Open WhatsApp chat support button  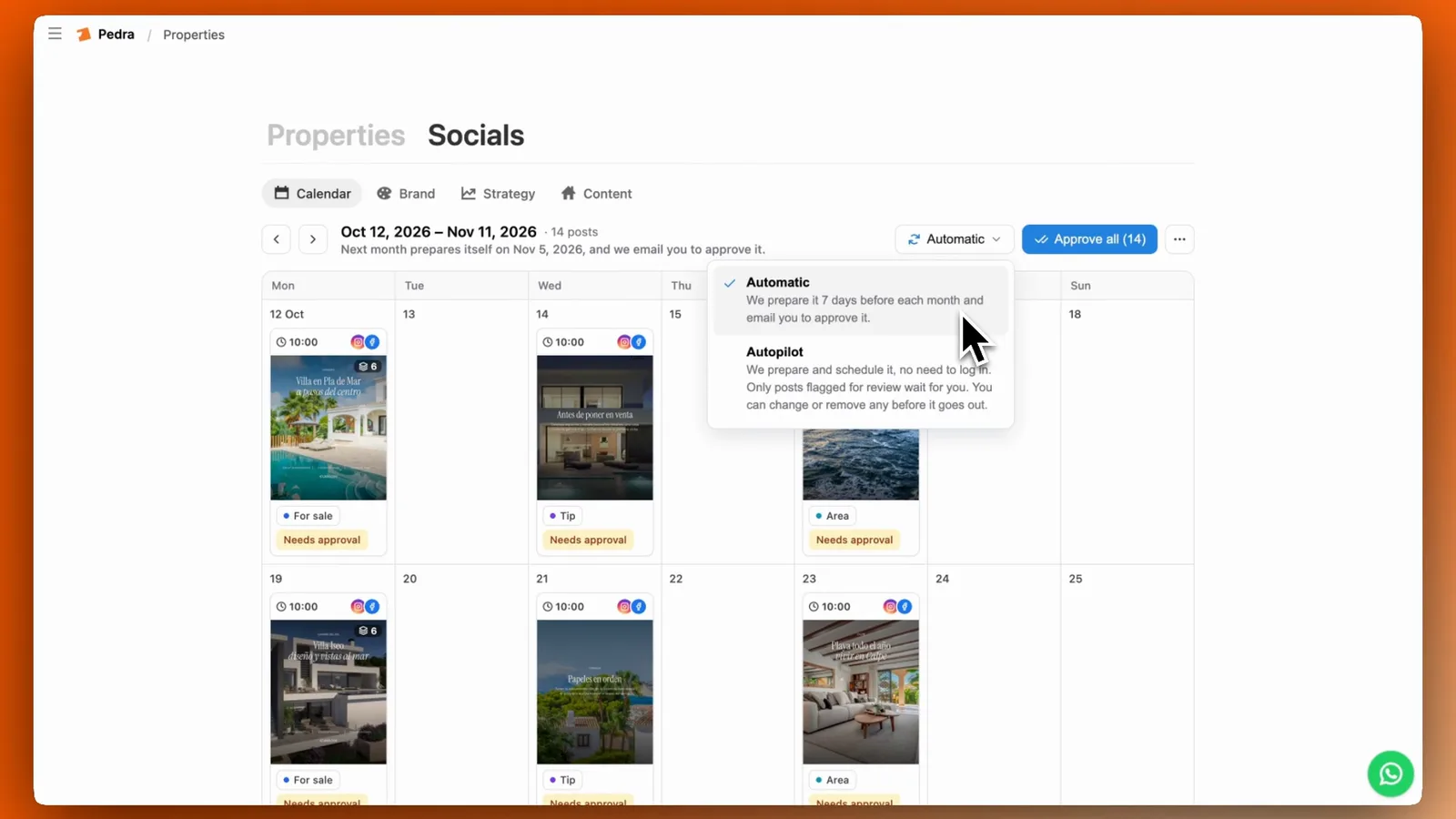(x=1390, y=773)
